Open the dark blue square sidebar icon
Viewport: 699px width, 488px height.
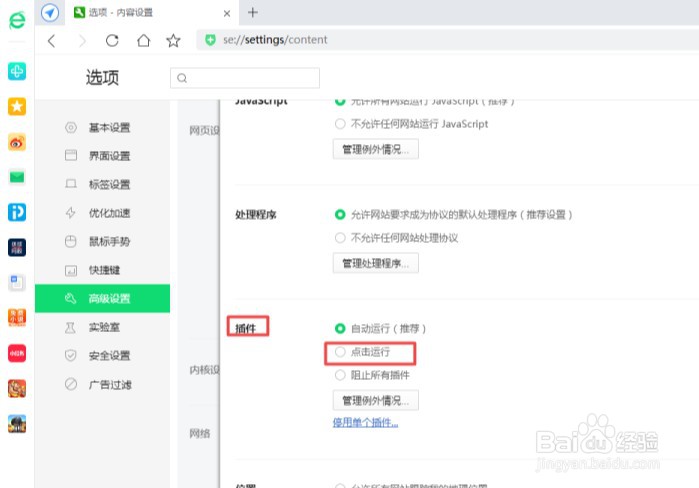(x=17, y=247)
